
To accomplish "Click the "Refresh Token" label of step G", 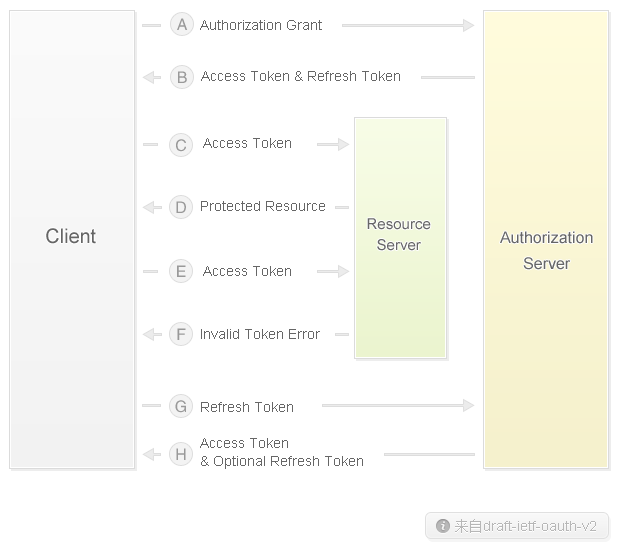I will pos(247,407).
